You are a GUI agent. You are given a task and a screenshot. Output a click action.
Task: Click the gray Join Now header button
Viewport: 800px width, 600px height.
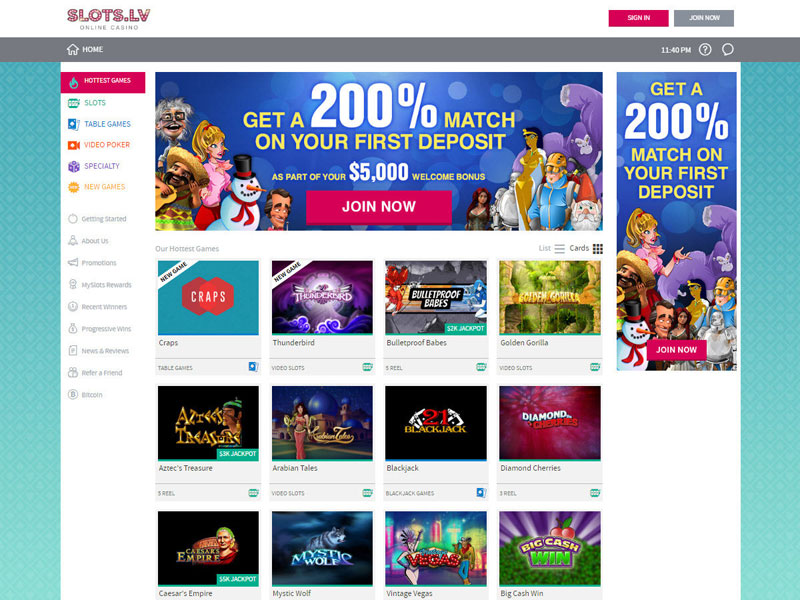704,18
